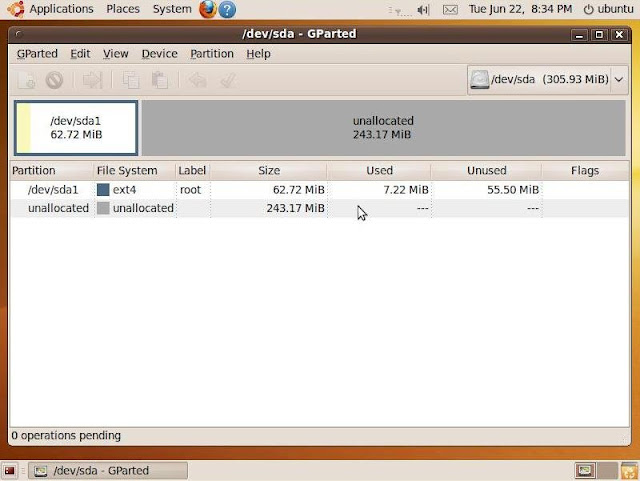Select the unallocated block in disk map
The height and width of the screenshot is (481, 640).
tap(383, 128)
